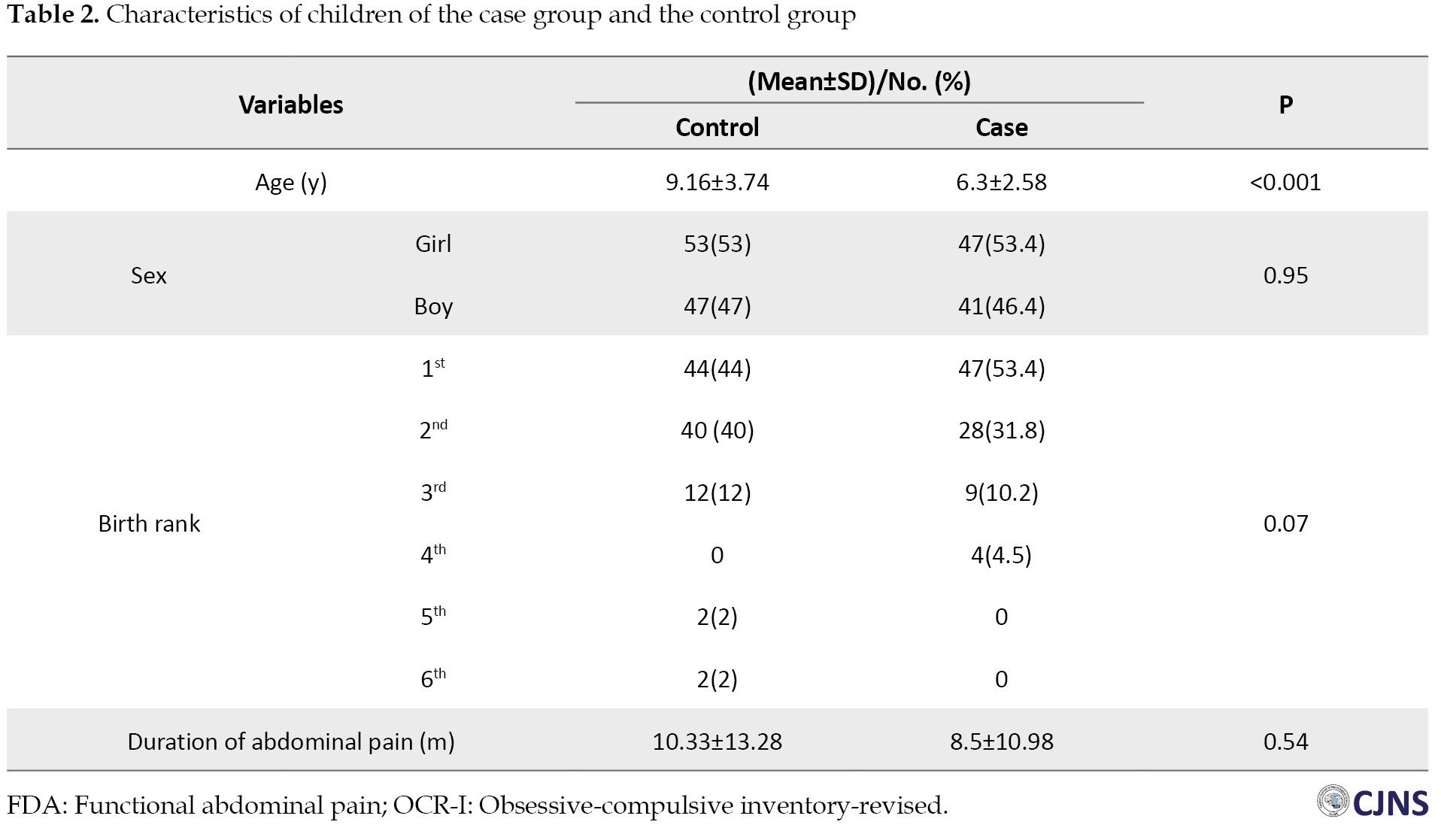
Task: Click the CJNS journal logo icon
Action: click(x=1333, y=802)
